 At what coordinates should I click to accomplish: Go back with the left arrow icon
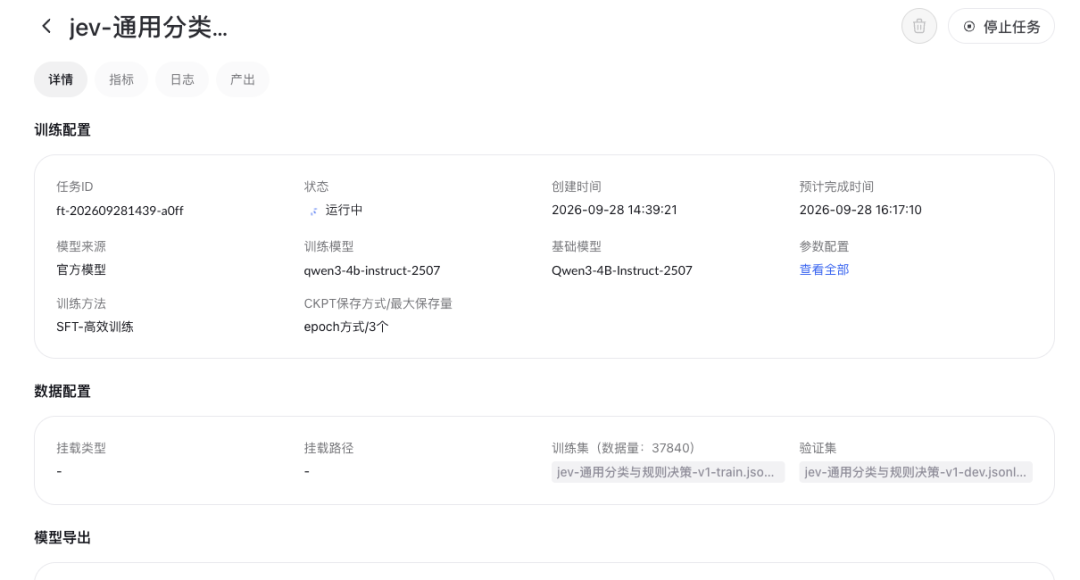coord(46,26)
